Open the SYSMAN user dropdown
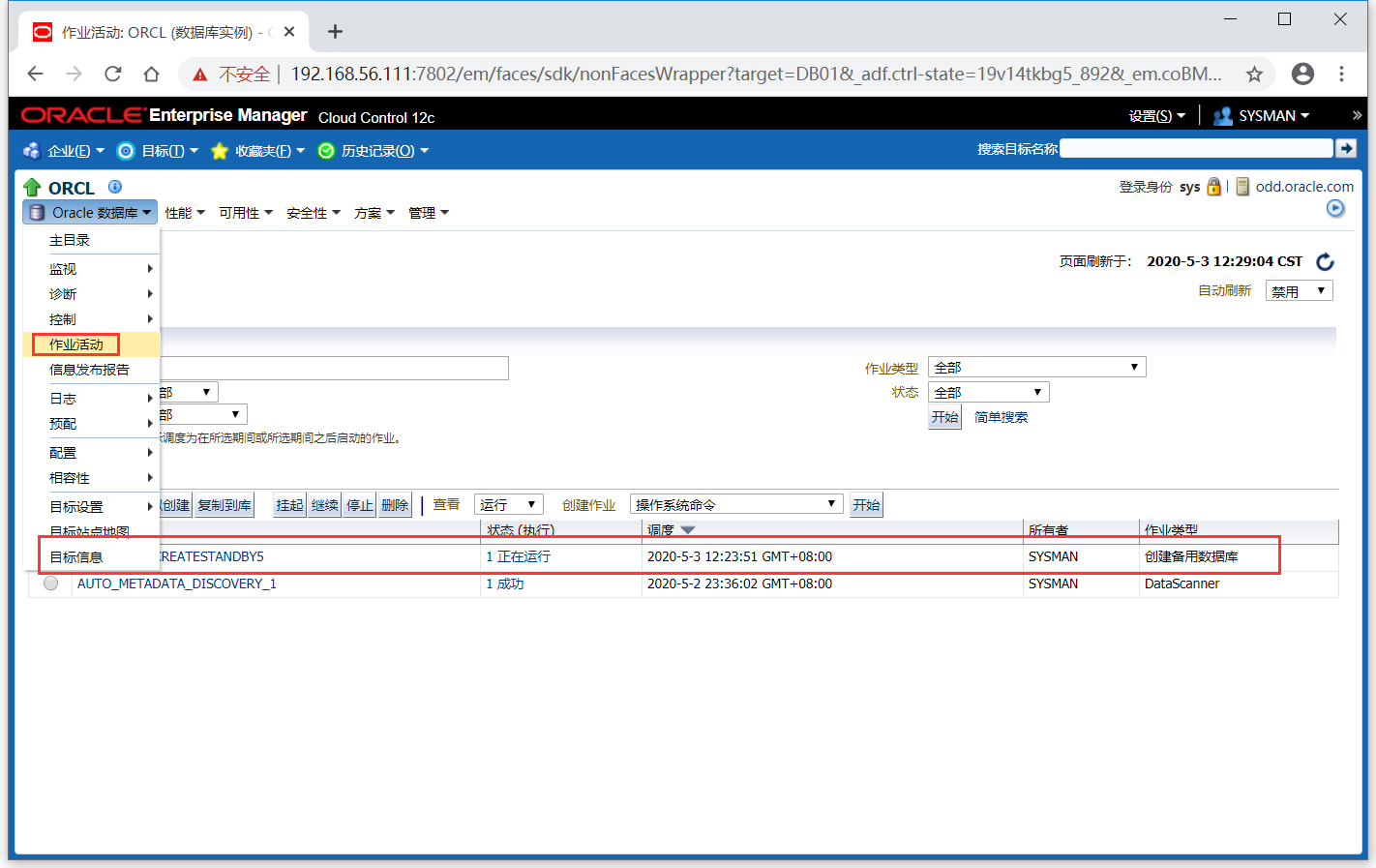Image resolution: width=1376 pixels, height=868 pixels. [x=1273, y=116]
